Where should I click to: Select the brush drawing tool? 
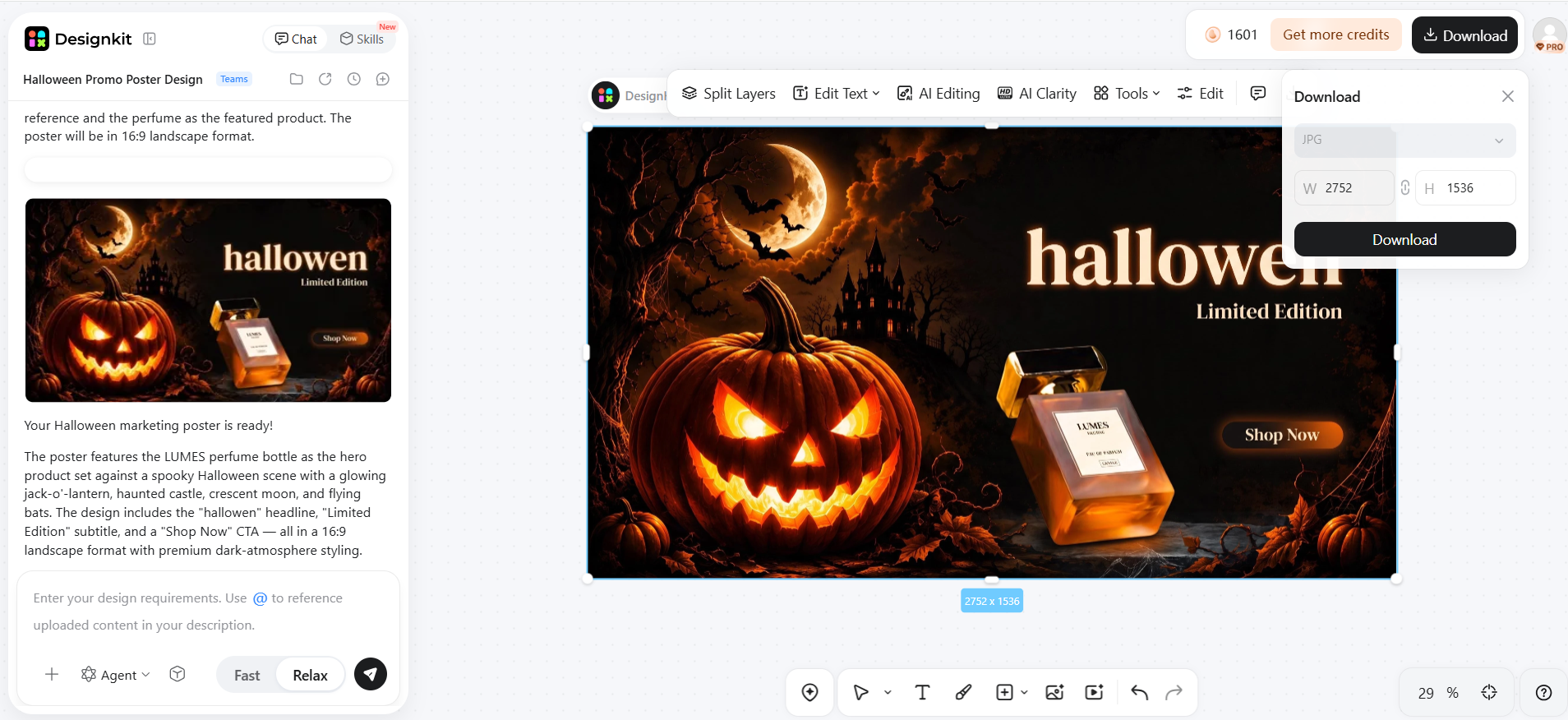coord(964,692)
